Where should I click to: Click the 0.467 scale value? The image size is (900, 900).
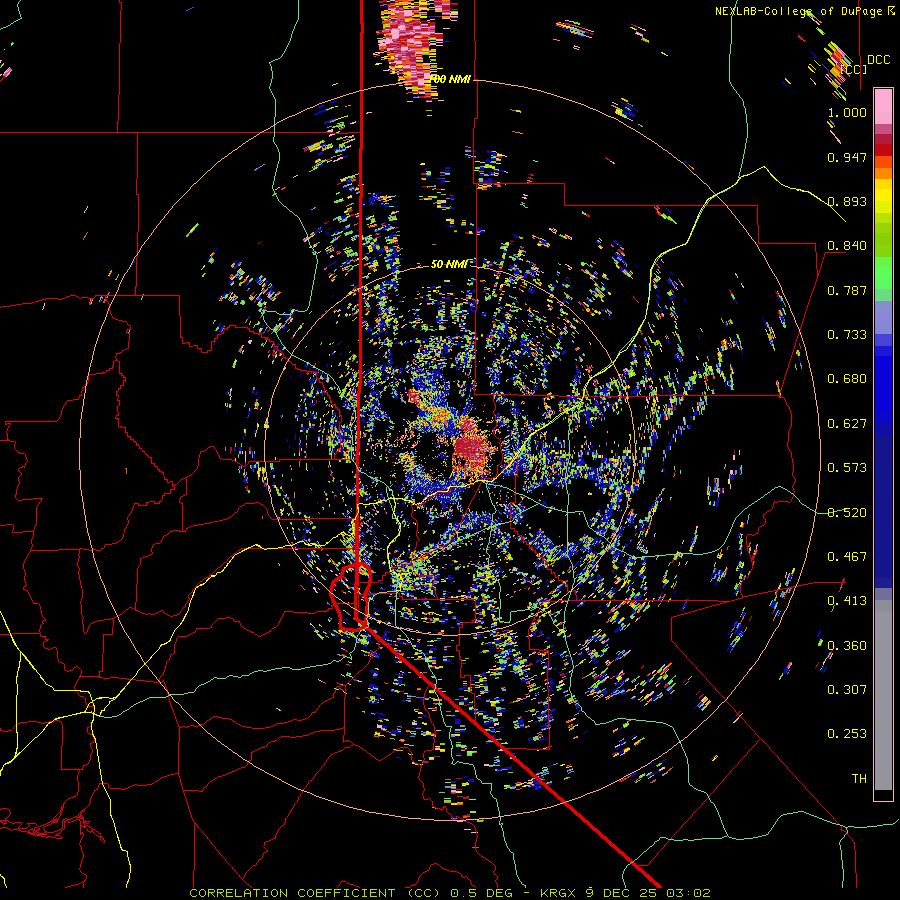pyautogui.click(x=847, y=557)
